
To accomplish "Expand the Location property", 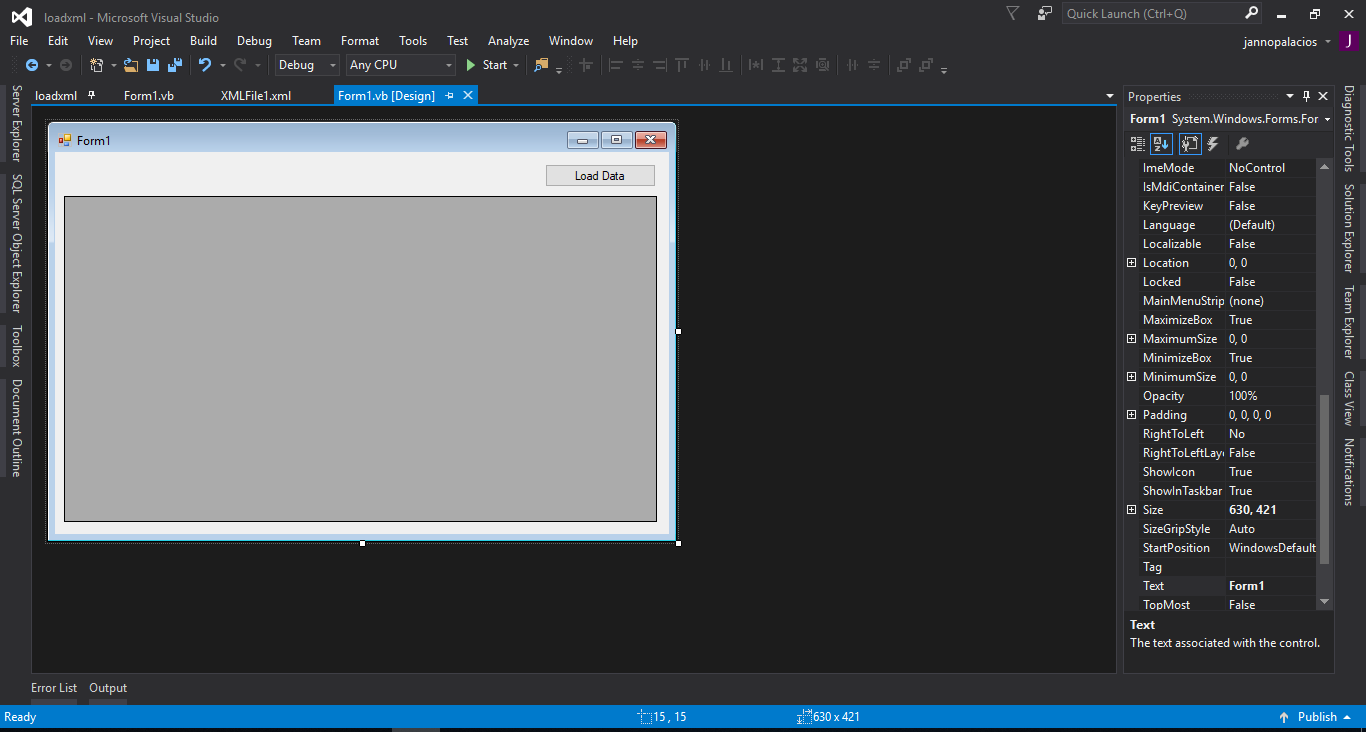I will (x=1132, y=263).
